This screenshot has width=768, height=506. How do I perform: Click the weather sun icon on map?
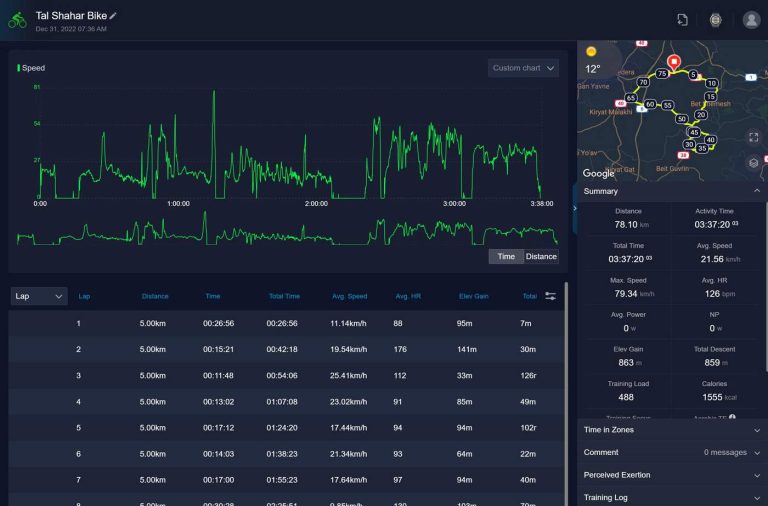click(591, 51)
